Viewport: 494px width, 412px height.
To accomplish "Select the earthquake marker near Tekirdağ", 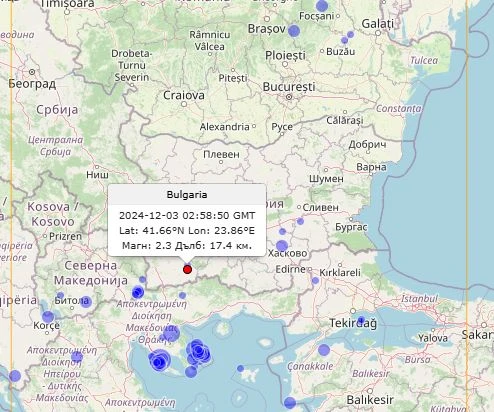I will pos(361,320).
